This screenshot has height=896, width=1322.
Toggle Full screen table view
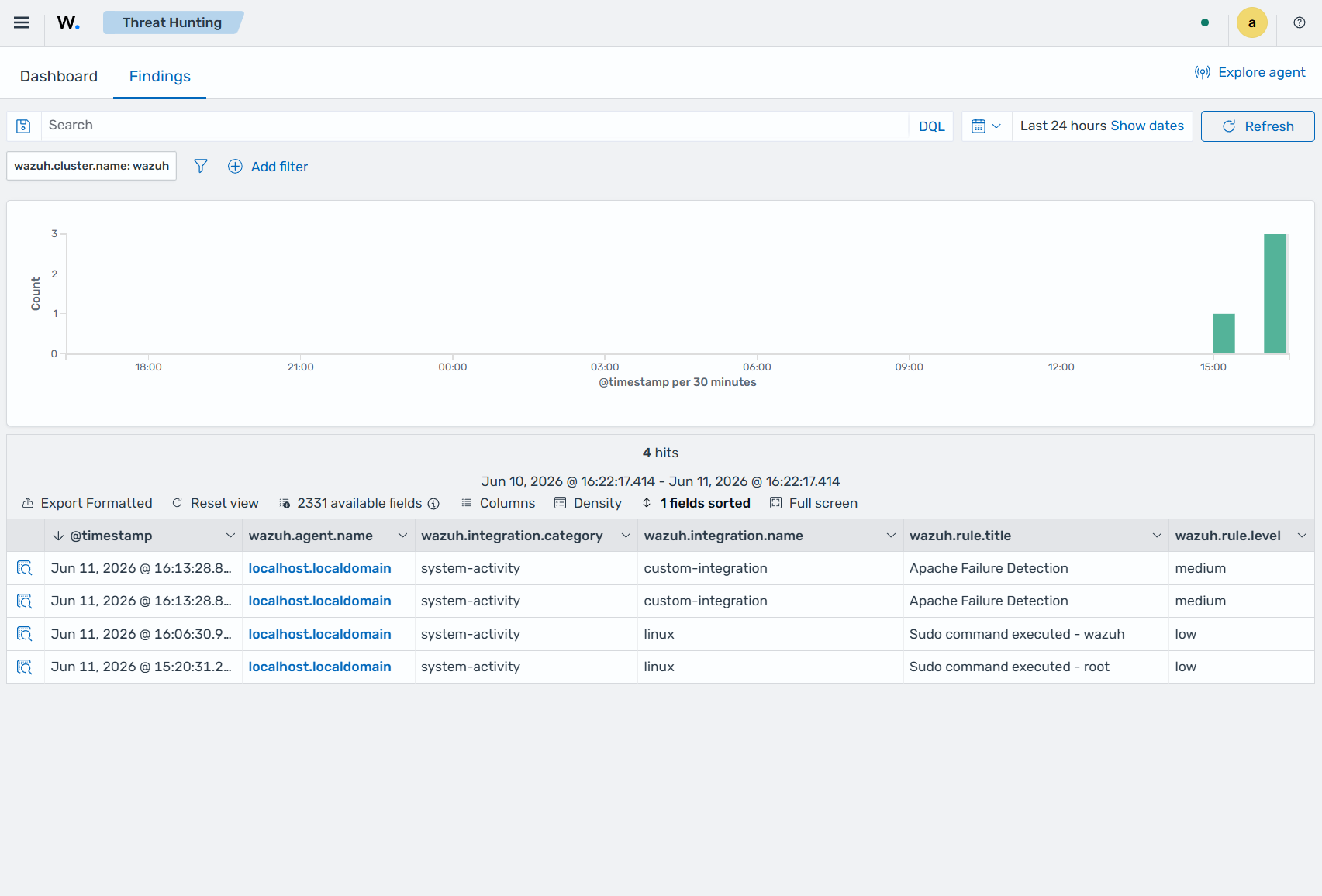click(813, 503)
